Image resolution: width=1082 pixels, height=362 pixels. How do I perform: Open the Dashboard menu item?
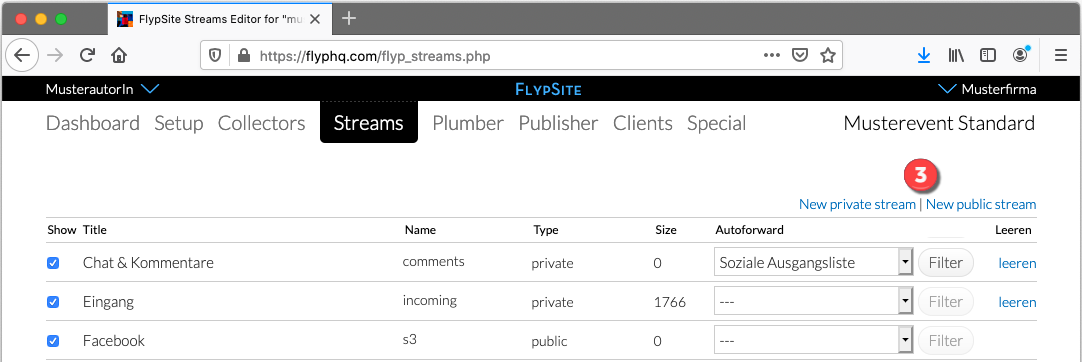(x=92, y=123)
